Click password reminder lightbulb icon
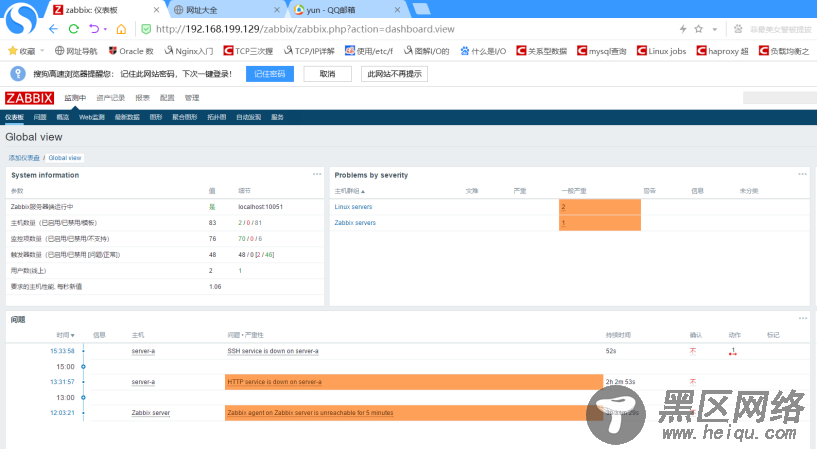 click(x=18, y=74)
